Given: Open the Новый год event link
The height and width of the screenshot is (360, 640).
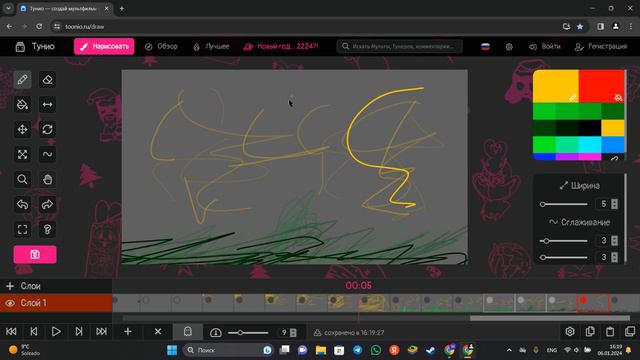Looking at the screenshot, I should 281,47.
